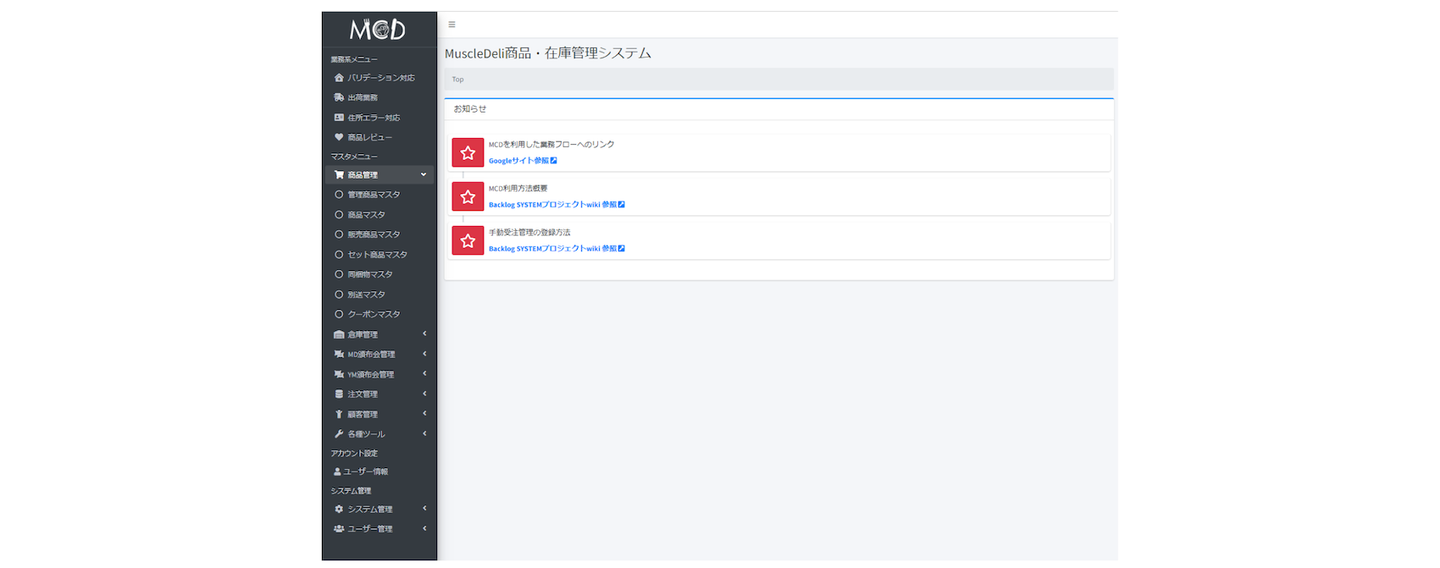Screen dimensions: 1440x568
Task: Click the マスタメニュー section header
Action: tap(354, 157)
